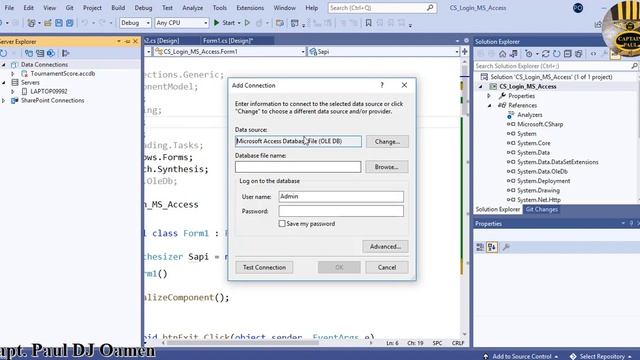Click the New Project icon in toolbar
Screen dimensions: 640x360
point(31,23)
